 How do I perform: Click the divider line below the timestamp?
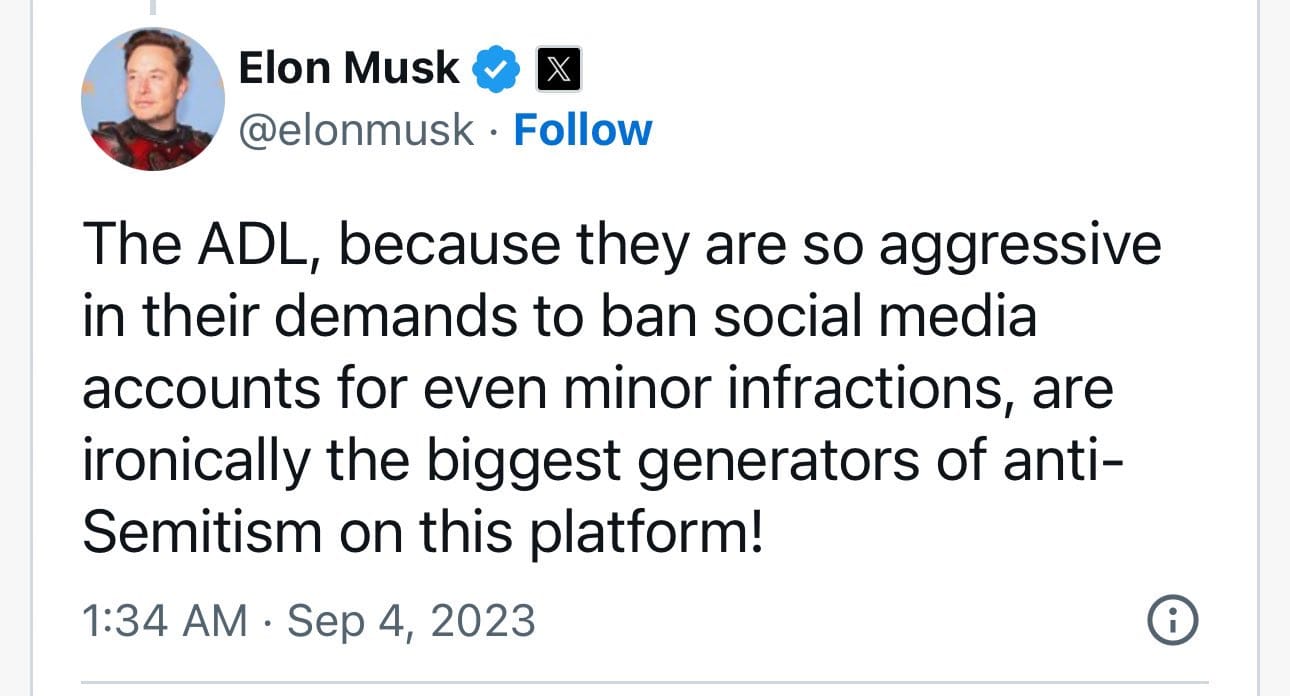(x=644, y=683)
